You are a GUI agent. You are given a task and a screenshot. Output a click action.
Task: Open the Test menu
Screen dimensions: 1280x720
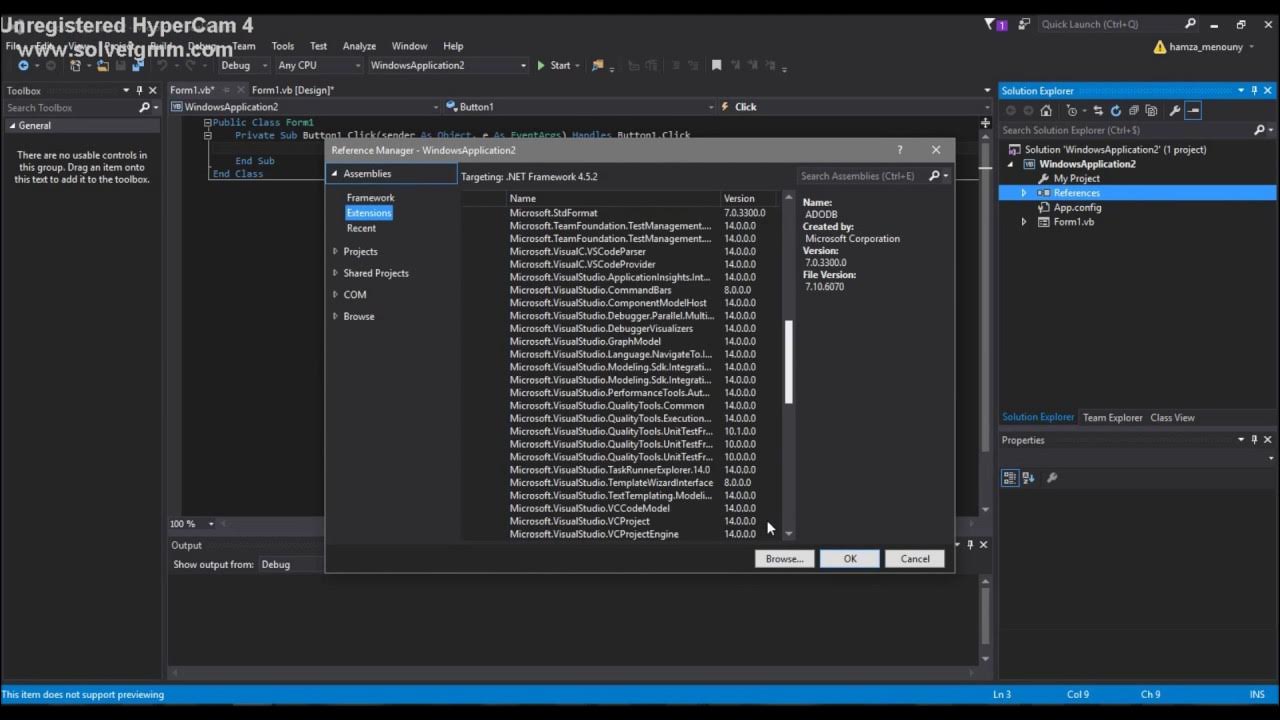[x=318, y=46]
